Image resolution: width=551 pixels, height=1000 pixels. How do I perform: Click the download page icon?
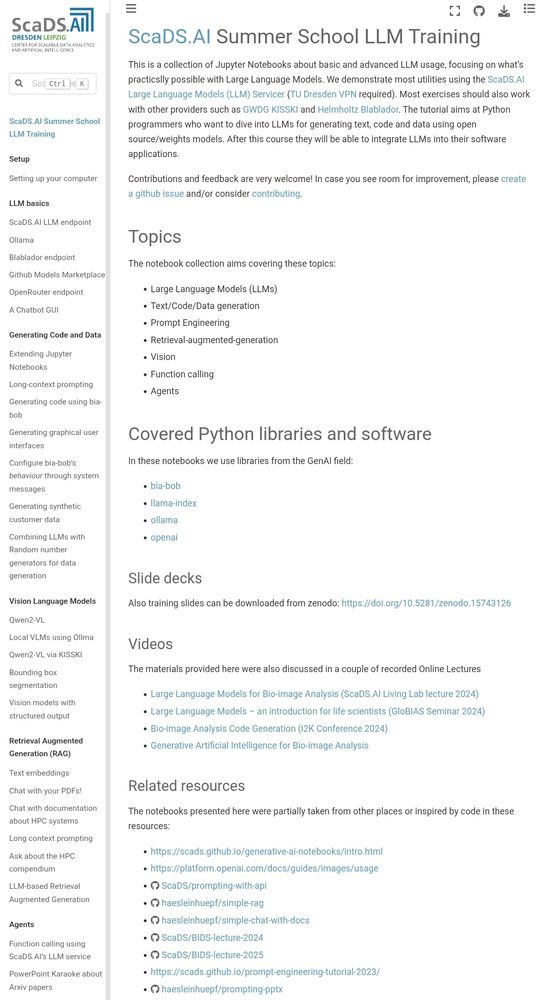click(x=504, y=10)
